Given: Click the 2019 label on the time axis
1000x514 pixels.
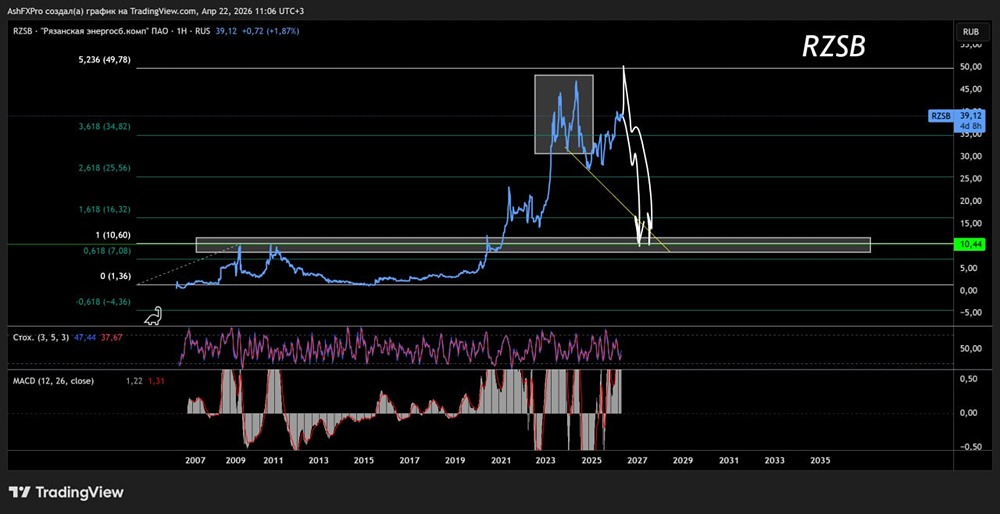Looking at the screenshot, I should pos(455,460).
